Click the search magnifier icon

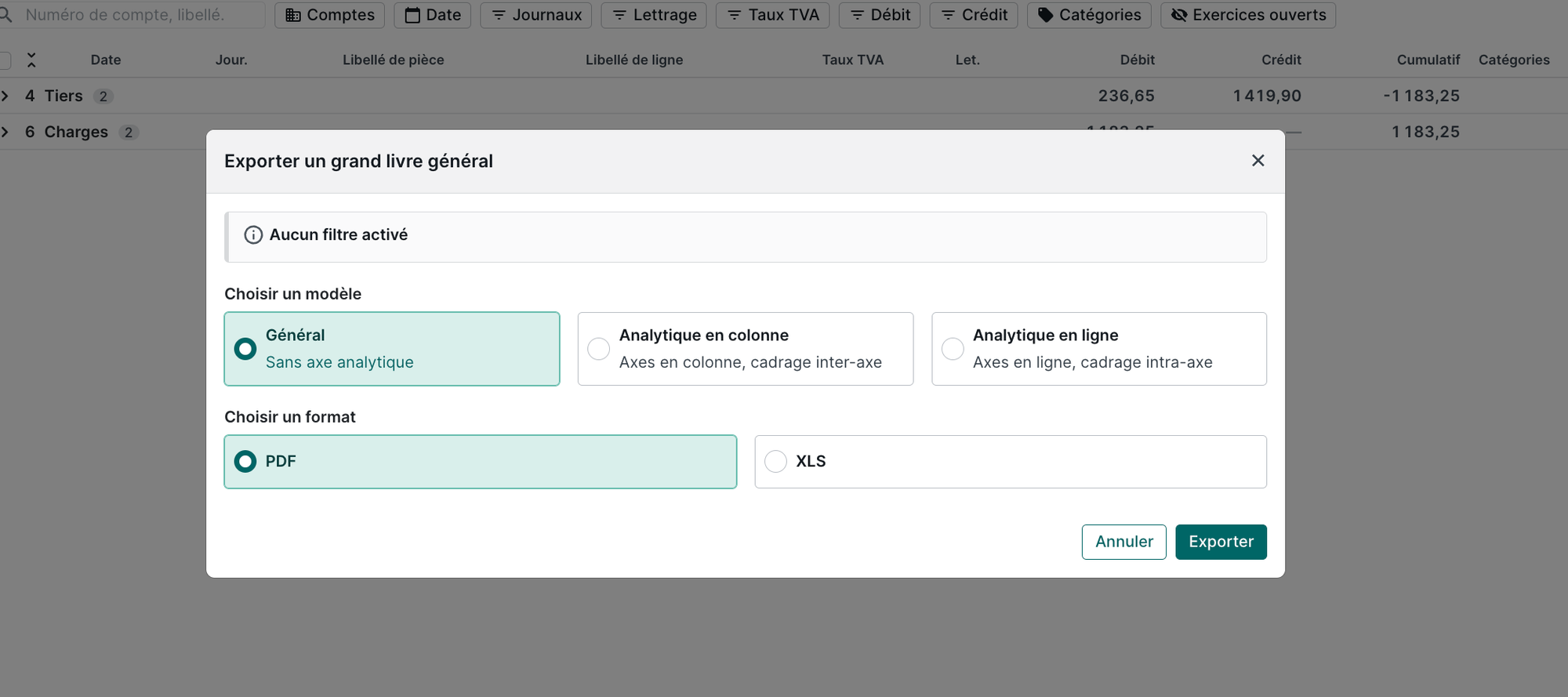(6, 15)
